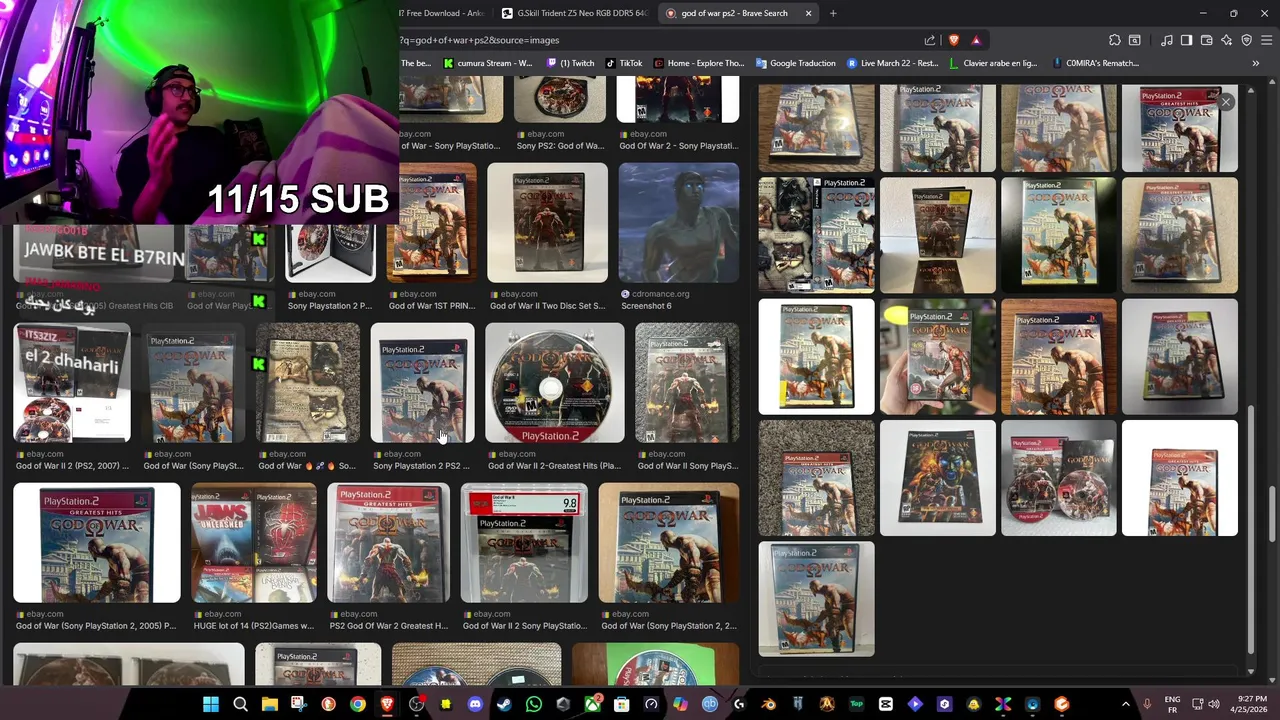This screenshot has width=1280, height=720.
Task: Open a new browser tab
Action: (x=833, y=13)
